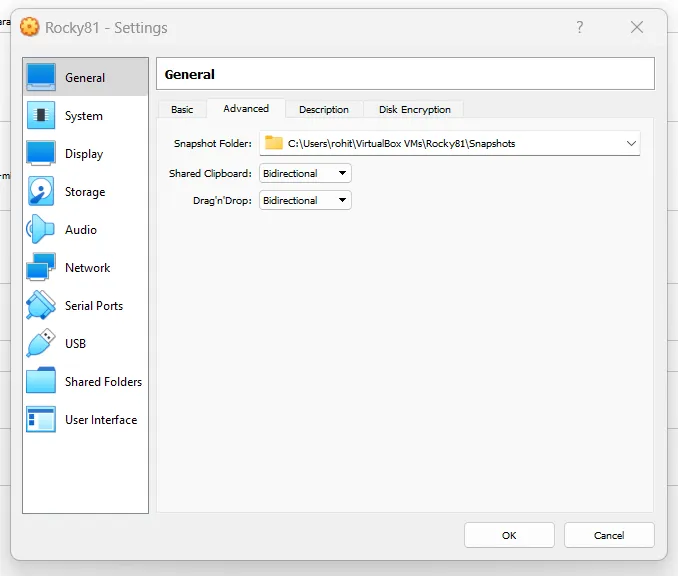Click the VirtualBox gear icon in the title bar
Viewport: 678px width, 576px height.
[29, 27]
